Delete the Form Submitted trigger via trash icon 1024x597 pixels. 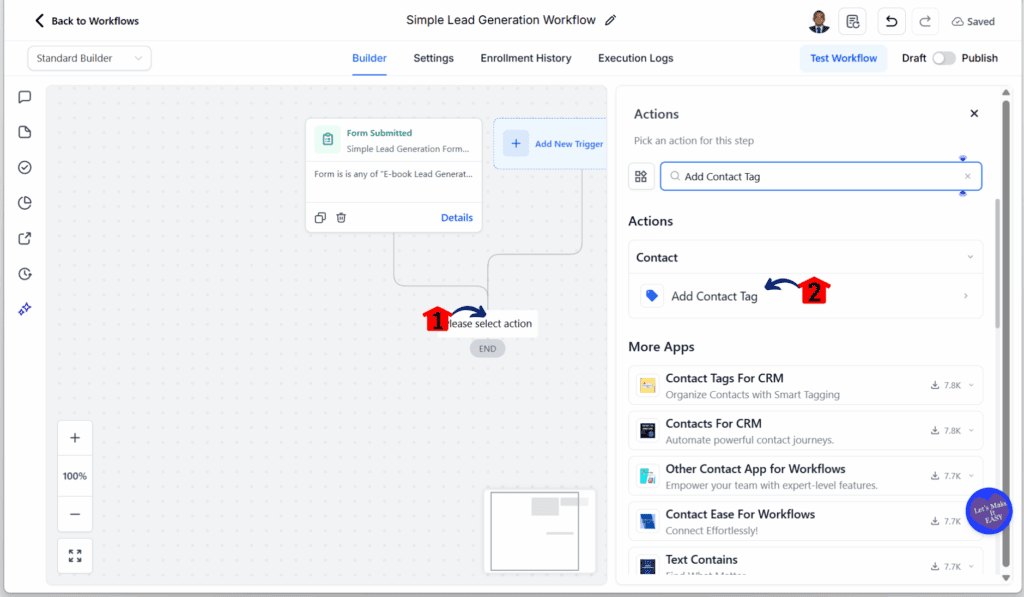point(341,217)
